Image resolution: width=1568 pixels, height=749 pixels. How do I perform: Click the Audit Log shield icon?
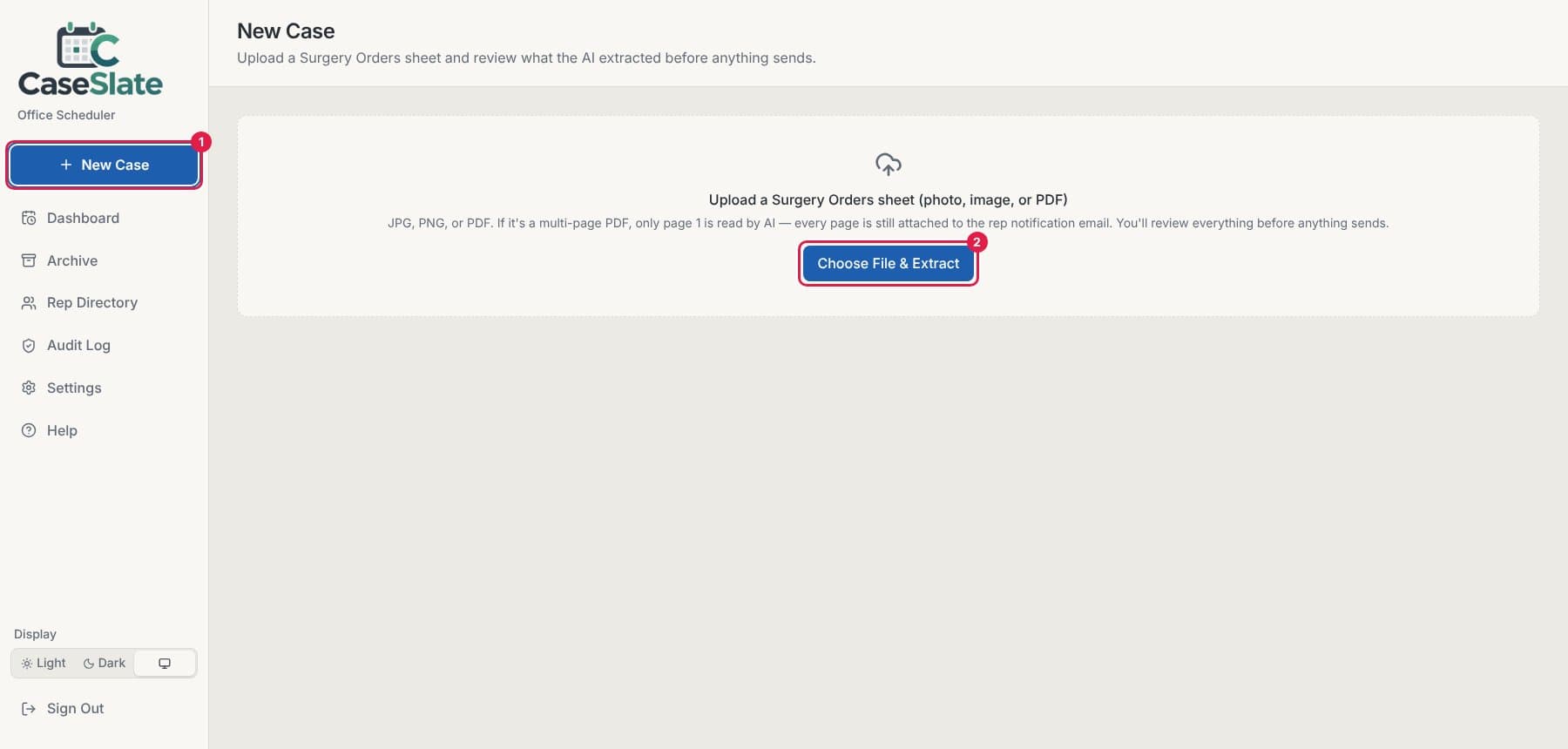click(x=29, y=345)
